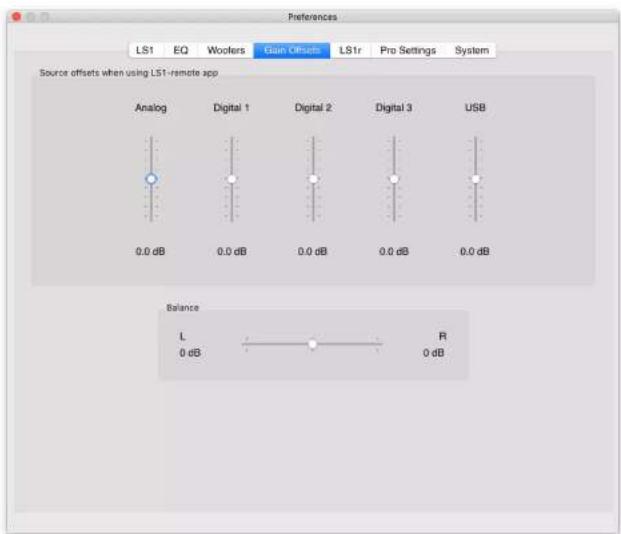Viewport: 621px width, 534px height.
Task: Click the left balance 0 dB value
Action: click(190, 353)
